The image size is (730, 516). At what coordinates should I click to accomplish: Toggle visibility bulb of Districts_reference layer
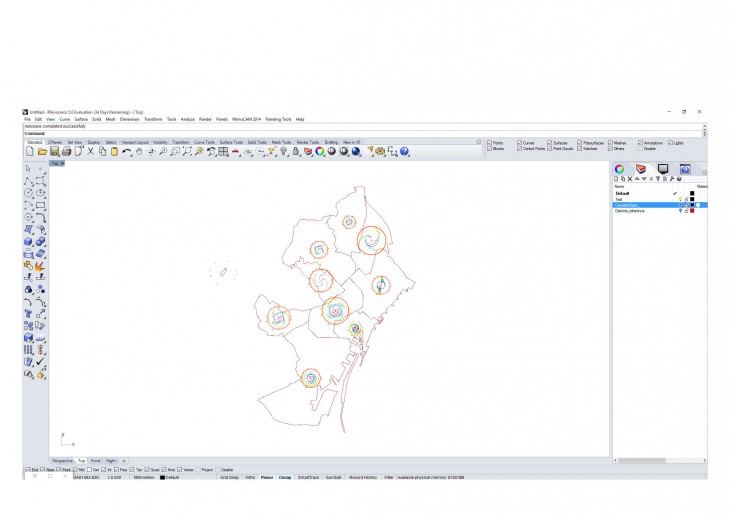click(x=680, y=211)
